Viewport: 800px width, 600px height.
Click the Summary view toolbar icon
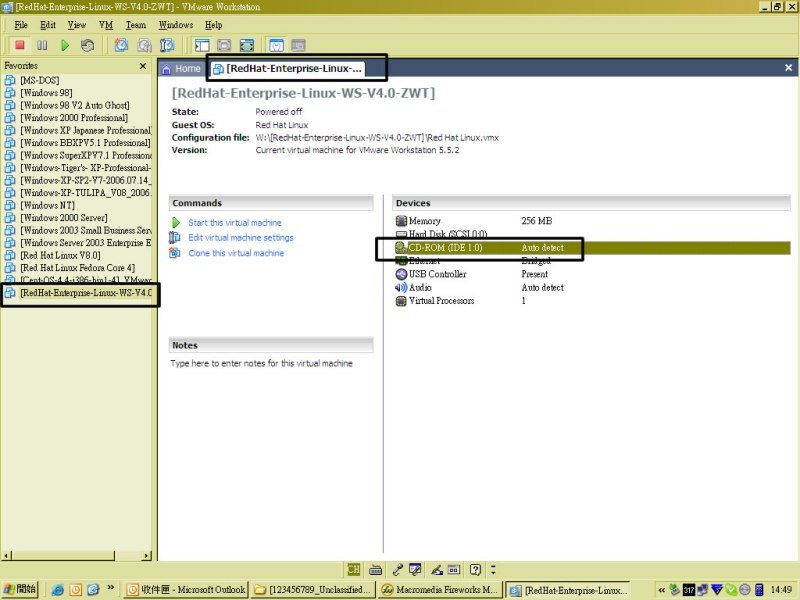point(276,45)
